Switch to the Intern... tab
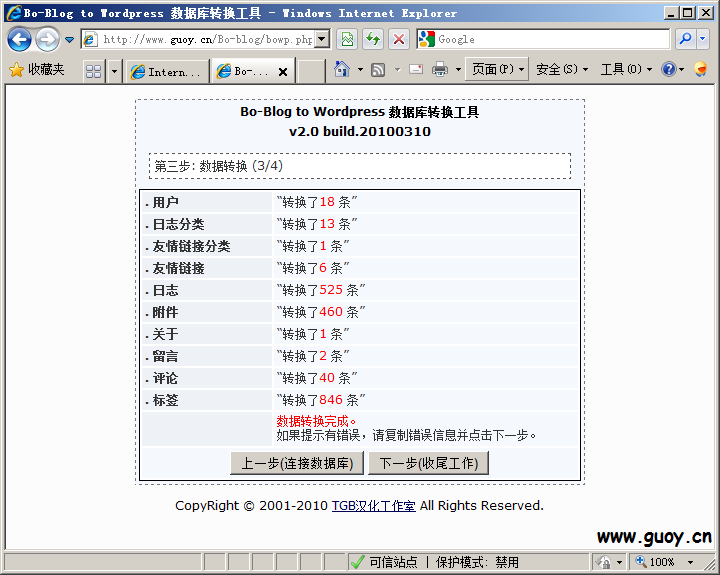This screenshot has width=720, height=575. 167,72
